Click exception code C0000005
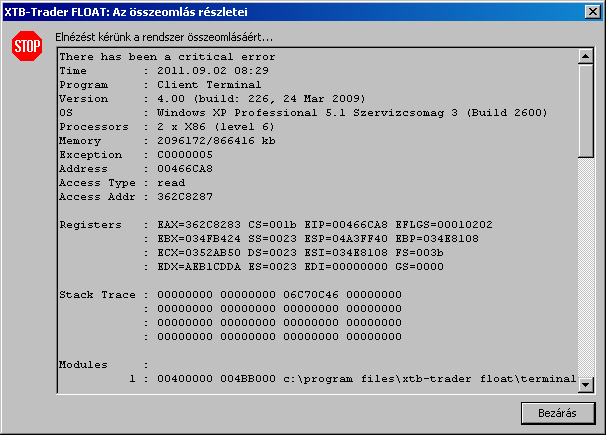The image size is (606, 435). (x=185, y=155)
